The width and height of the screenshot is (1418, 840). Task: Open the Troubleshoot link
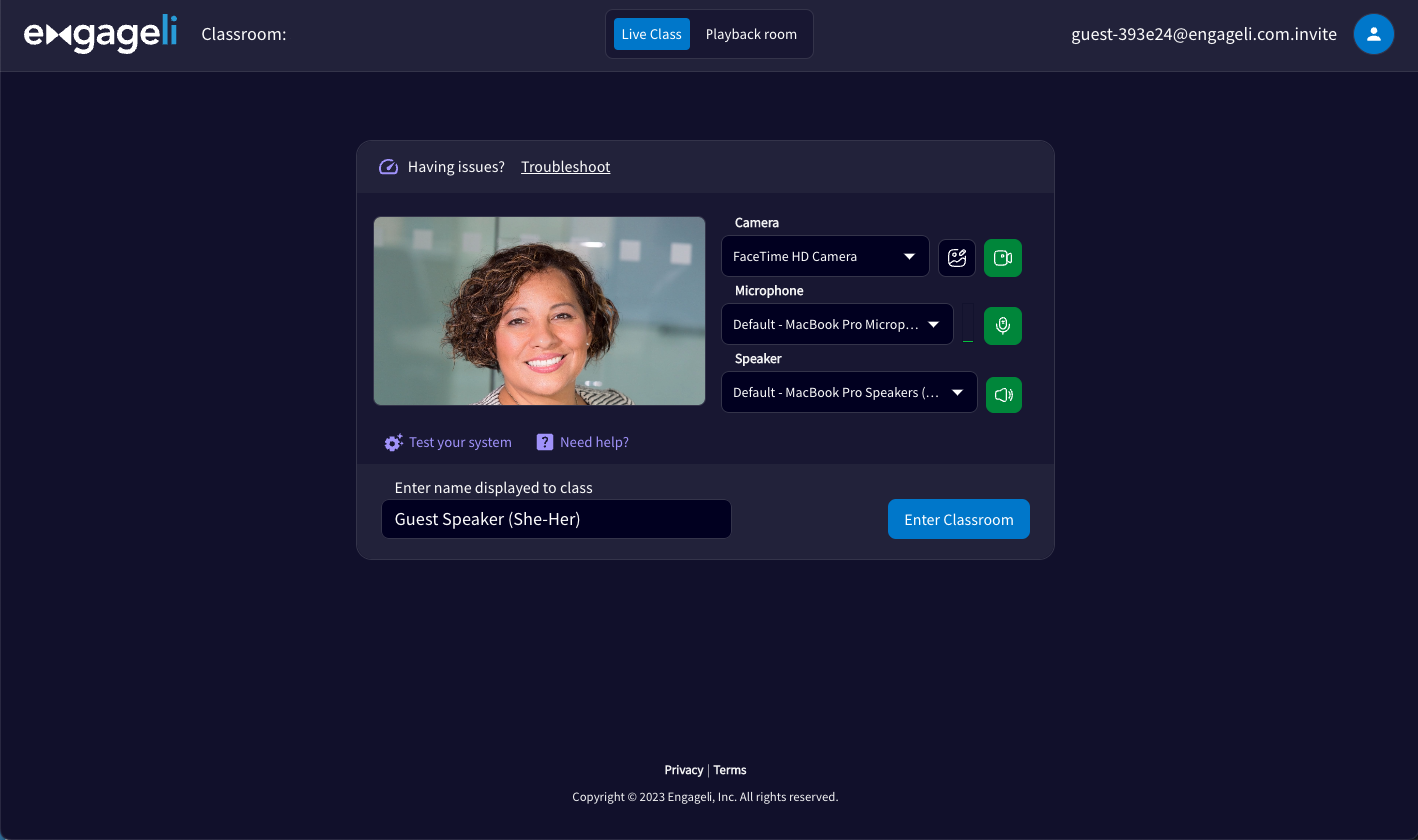pyautogui.click(x=565, y=167)
